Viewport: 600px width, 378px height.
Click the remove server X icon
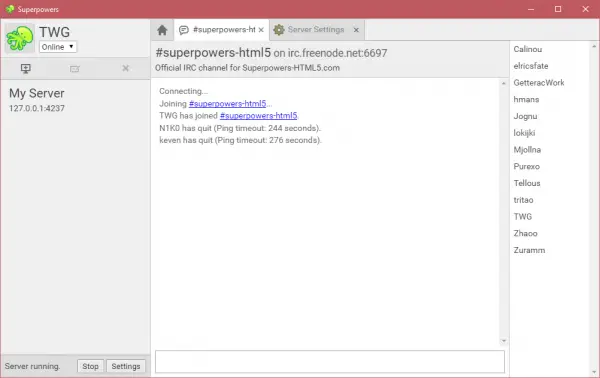click(126, 68)
